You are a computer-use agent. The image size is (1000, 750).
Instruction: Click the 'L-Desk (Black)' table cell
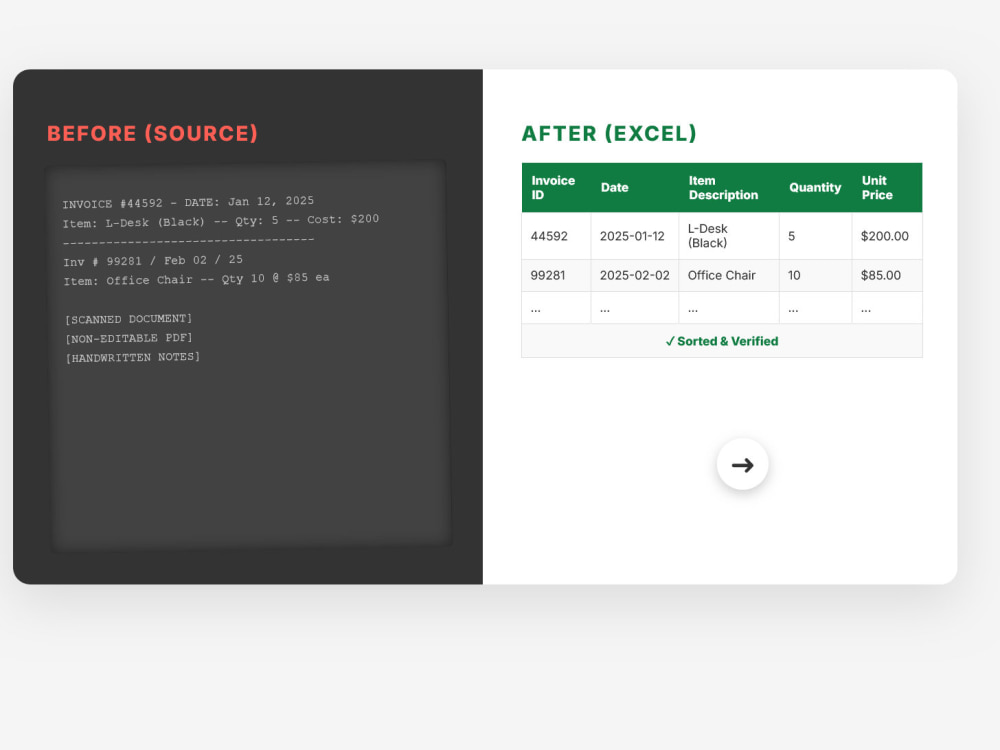pyautogui.click(x=729, y=236)
